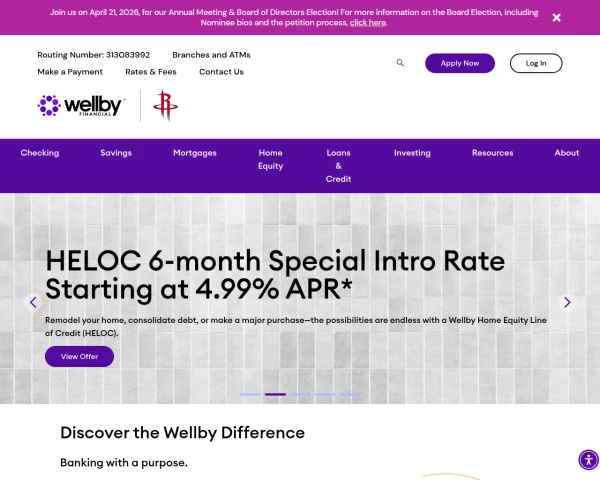Image resolution: width=600 pixels, height=480 pixels.
Task: Select the Resources menu item
Action: (492, 153)
